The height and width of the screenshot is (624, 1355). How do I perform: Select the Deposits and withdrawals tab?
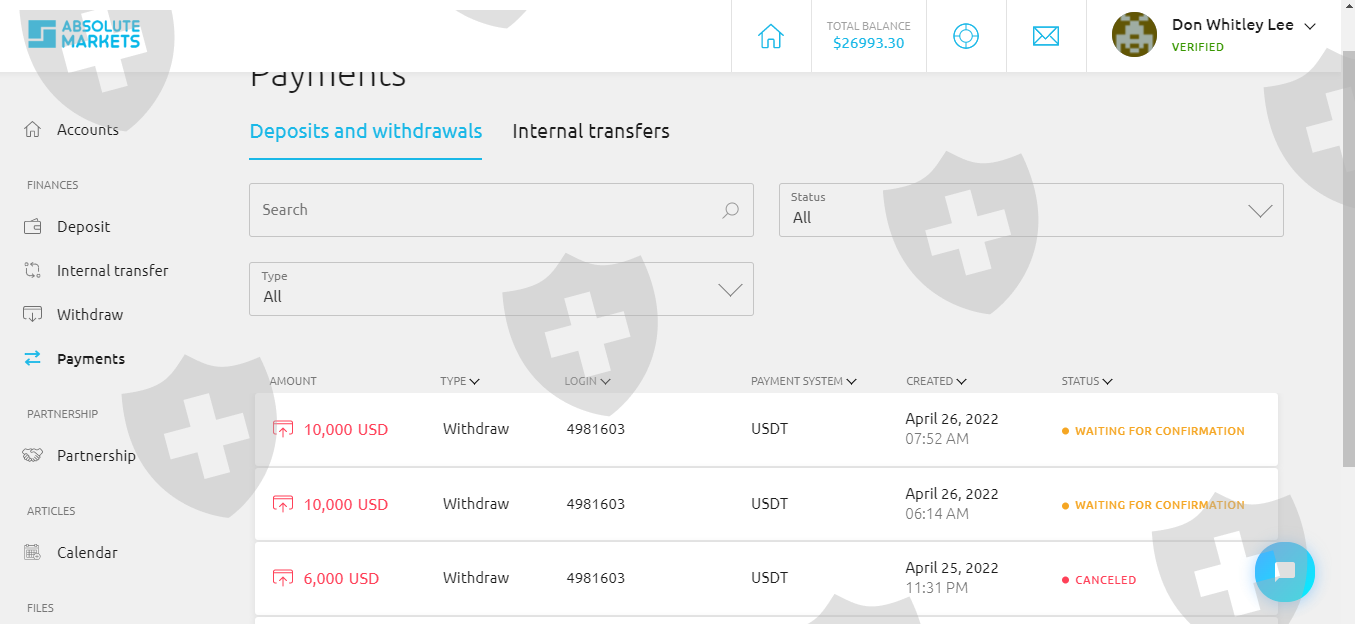pyautogui.click(x=366, y=131)
